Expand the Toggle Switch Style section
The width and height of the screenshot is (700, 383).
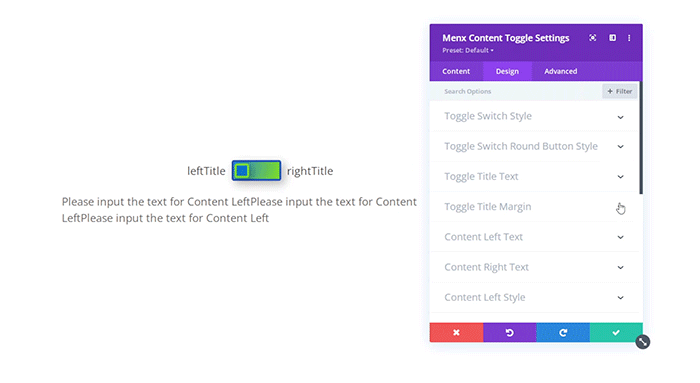pos(534,116)
